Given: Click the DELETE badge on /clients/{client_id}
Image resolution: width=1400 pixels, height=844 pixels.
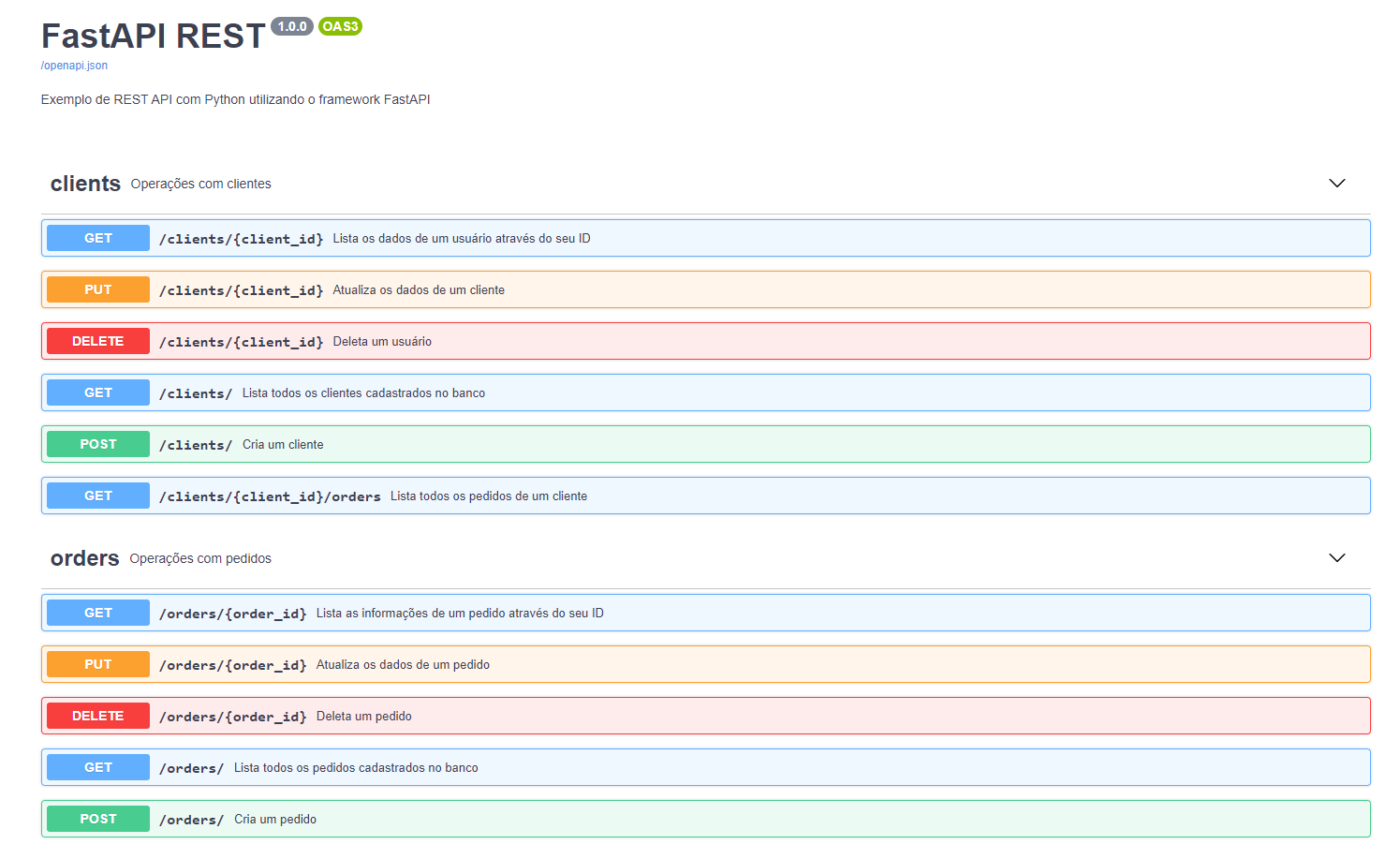Looking at the screenshot, I should tap(97, 340).
